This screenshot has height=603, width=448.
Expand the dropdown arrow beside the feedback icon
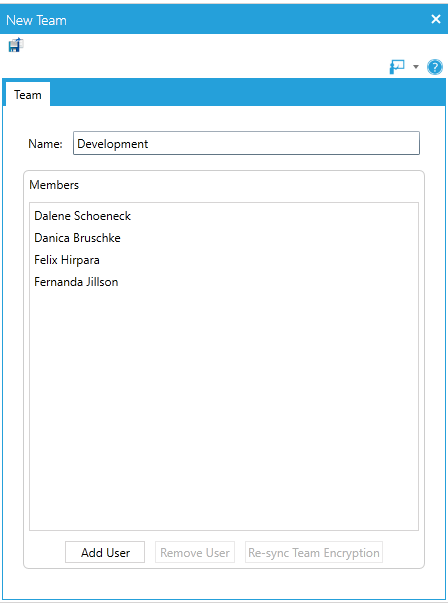coord(416,67)
